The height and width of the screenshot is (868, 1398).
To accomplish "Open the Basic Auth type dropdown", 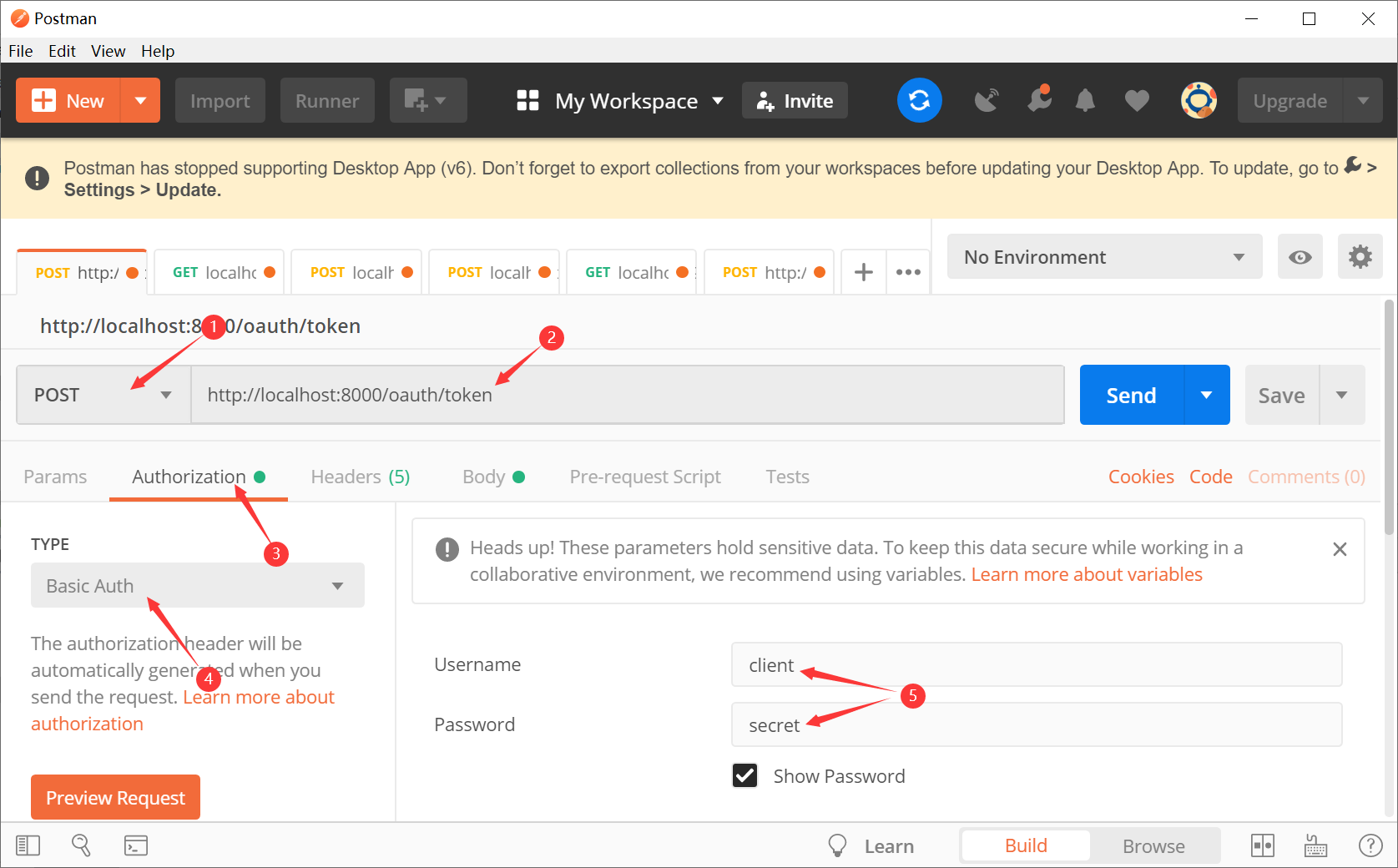I will tap(198, 585).
